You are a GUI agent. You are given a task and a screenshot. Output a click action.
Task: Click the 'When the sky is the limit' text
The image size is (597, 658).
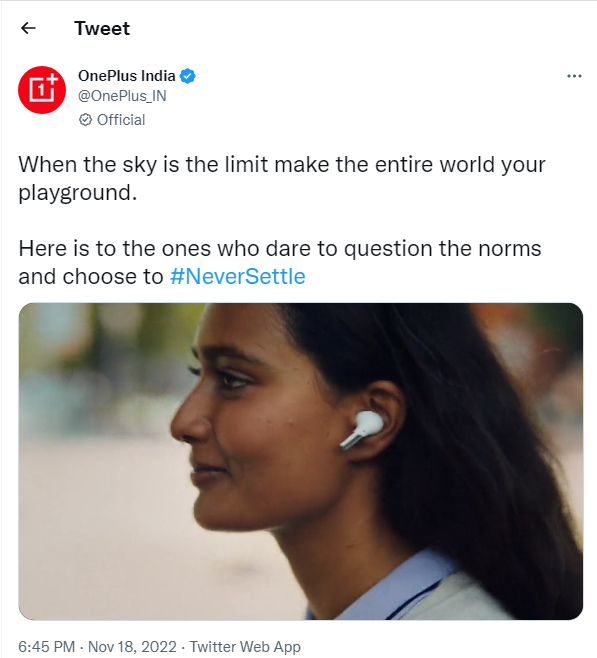tap(143, 164)
